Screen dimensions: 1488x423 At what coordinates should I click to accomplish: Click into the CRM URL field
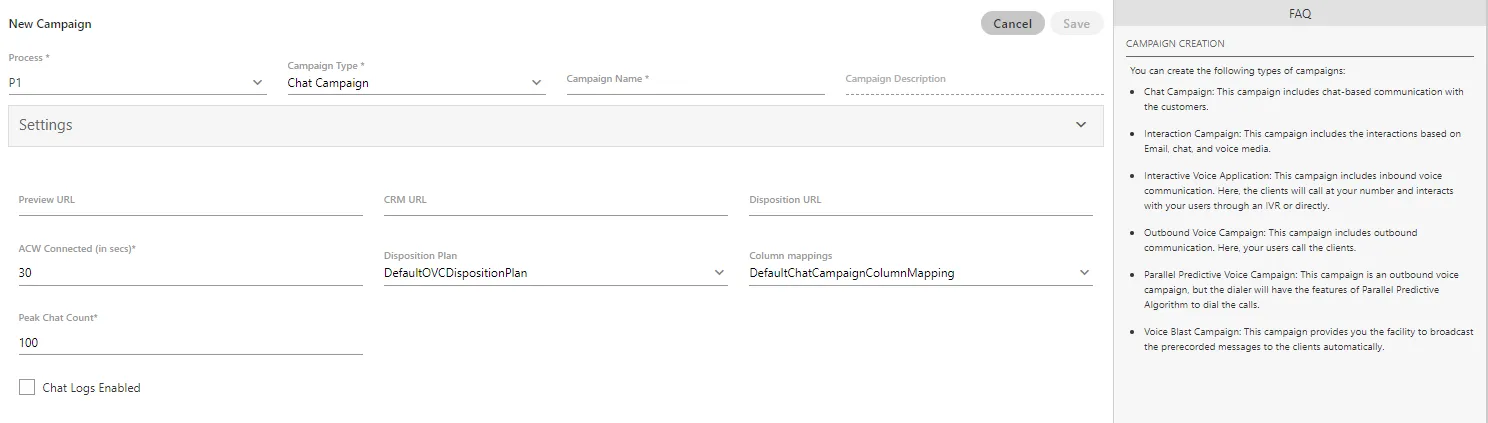pyautogui.click(x=555, y=202)
